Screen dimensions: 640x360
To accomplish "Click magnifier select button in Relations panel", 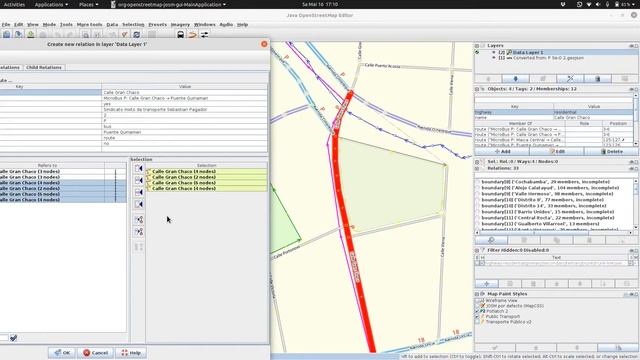I will 491,240.
